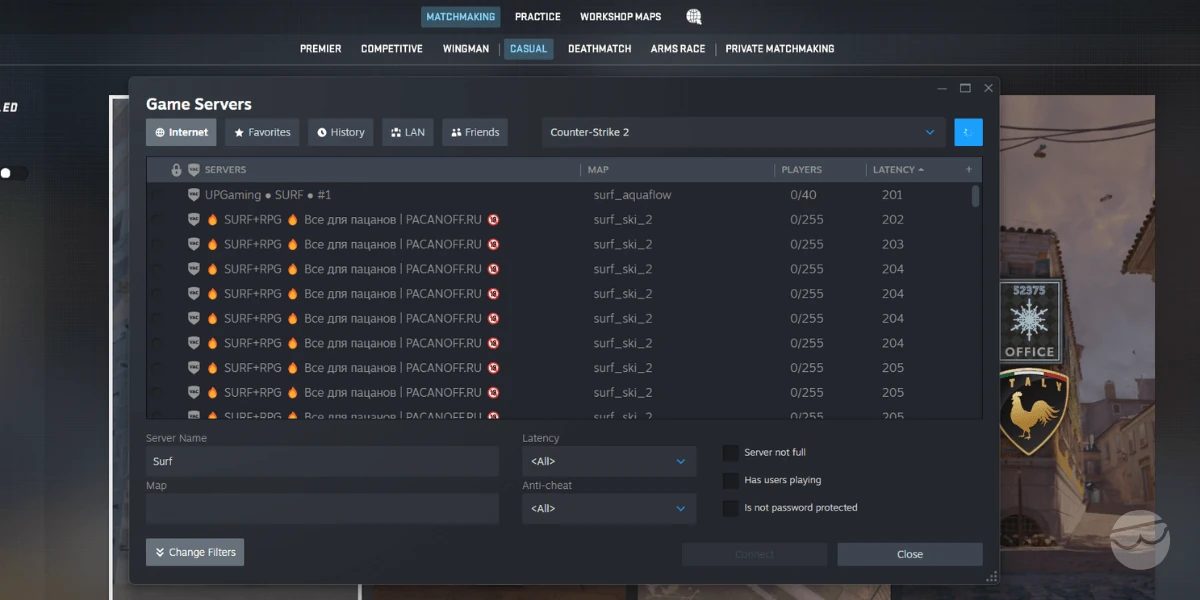Sort the list by SERVERS name column
Screen dimensions: 1200x600
pos(225,170)
